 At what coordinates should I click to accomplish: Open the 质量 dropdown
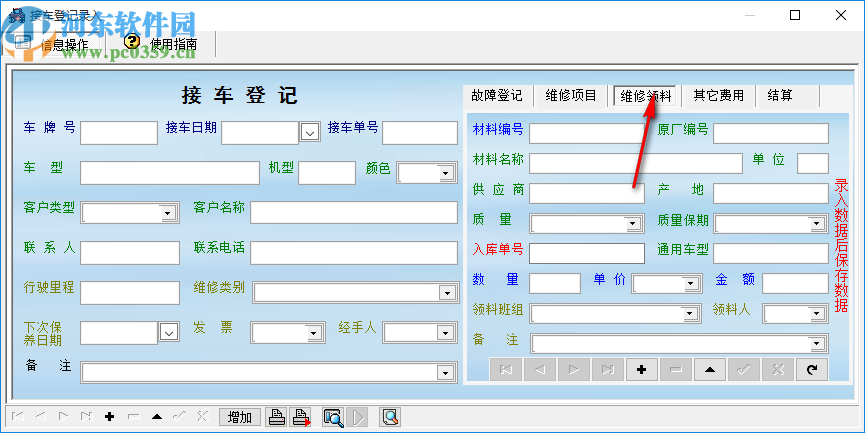click(x=632, y=224)
